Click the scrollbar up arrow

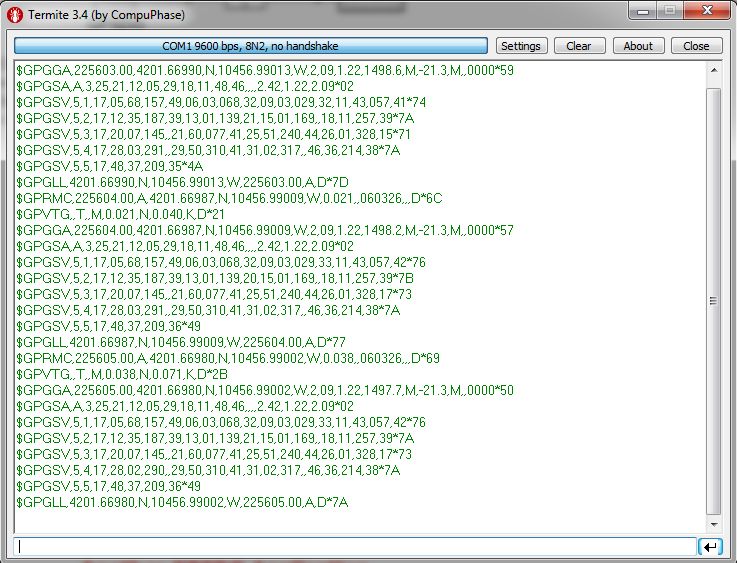(713, 71)
